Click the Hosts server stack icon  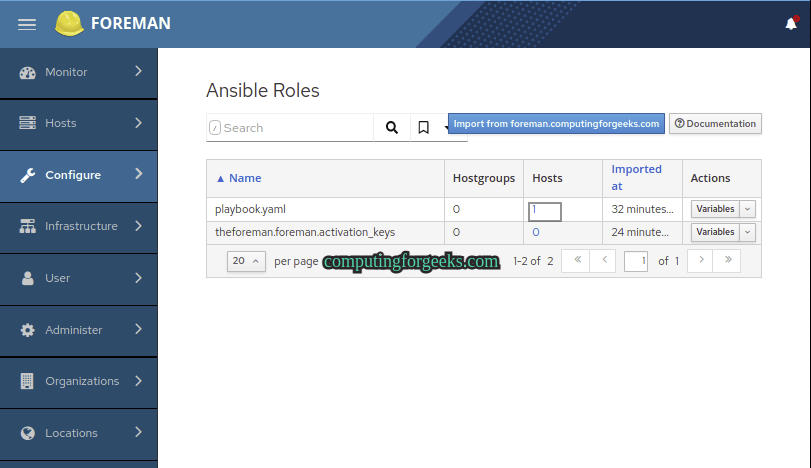[x=27, y=123]
